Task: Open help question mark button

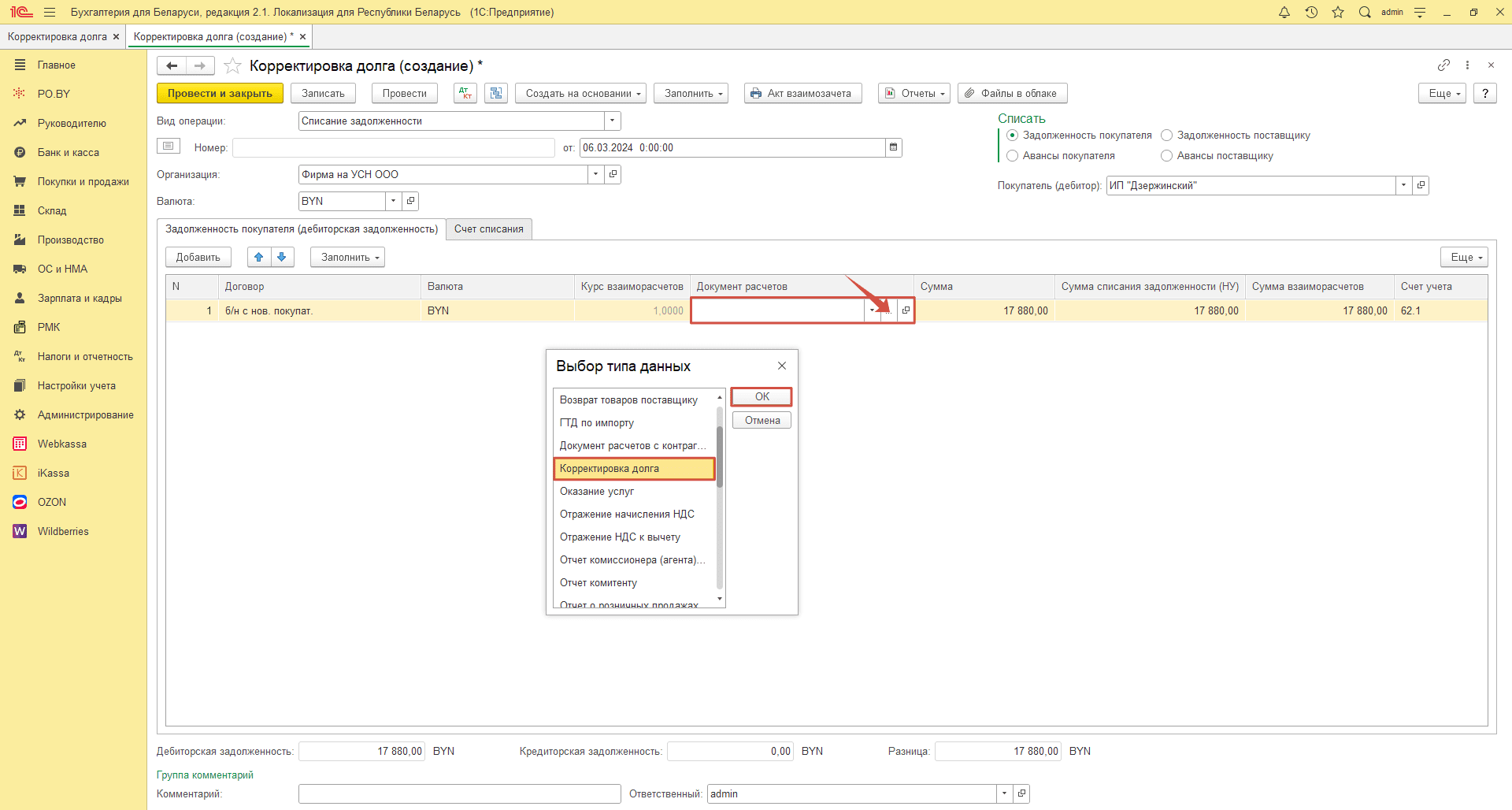Action: coord(1485,93)
